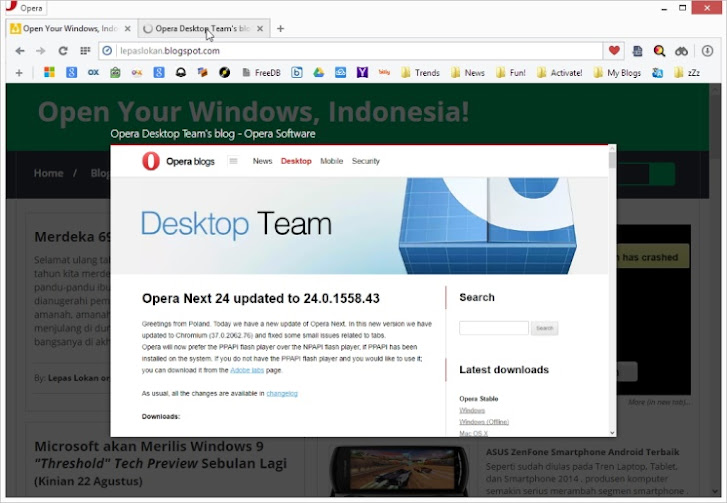Expand the Fun! bookmarks folder
The width and height of the screenshot is (727, 503).
click(510, 73)
